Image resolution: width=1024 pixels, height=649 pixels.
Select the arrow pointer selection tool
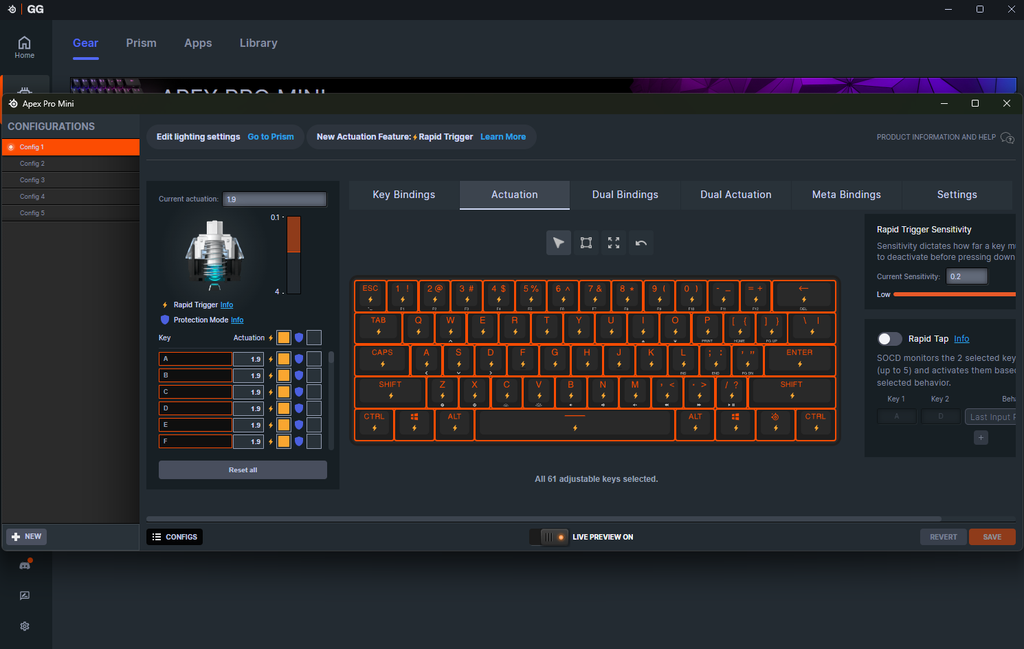point(558,243)
